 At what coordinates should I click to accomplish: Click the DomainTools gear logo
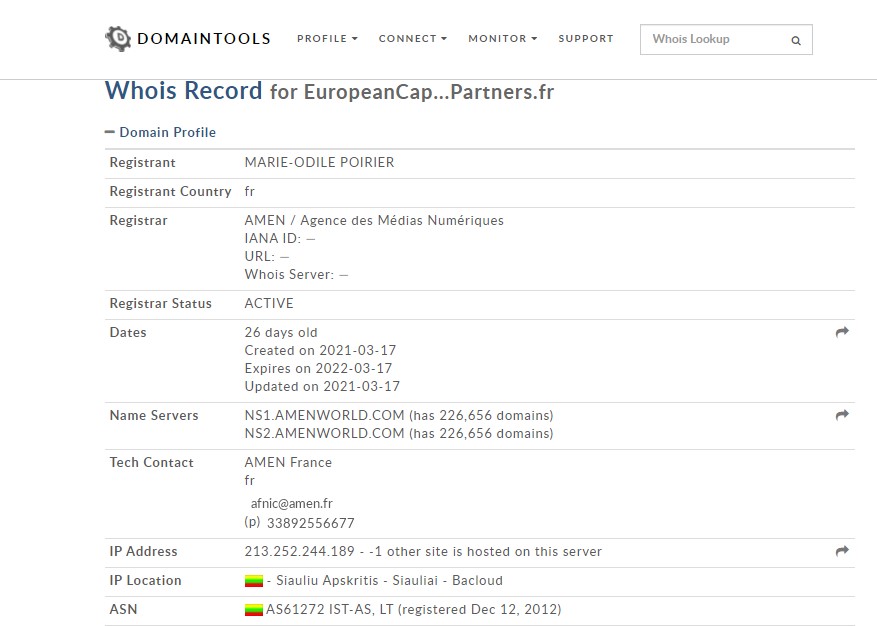click(117, 38)
